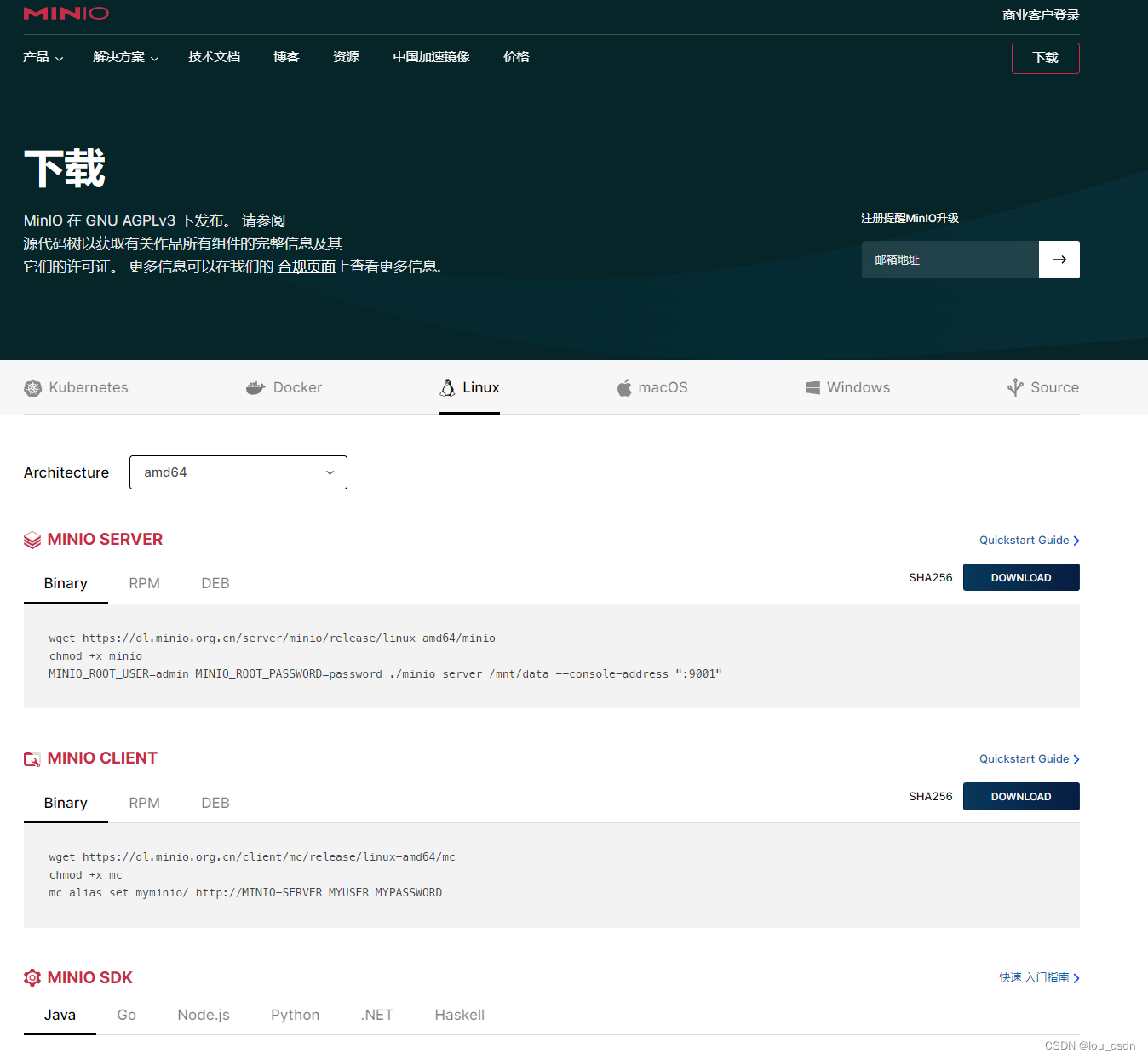Submit email with the arrow button
Image resolution: width=1148 pixels, height=1059 pixels.
1059,260
